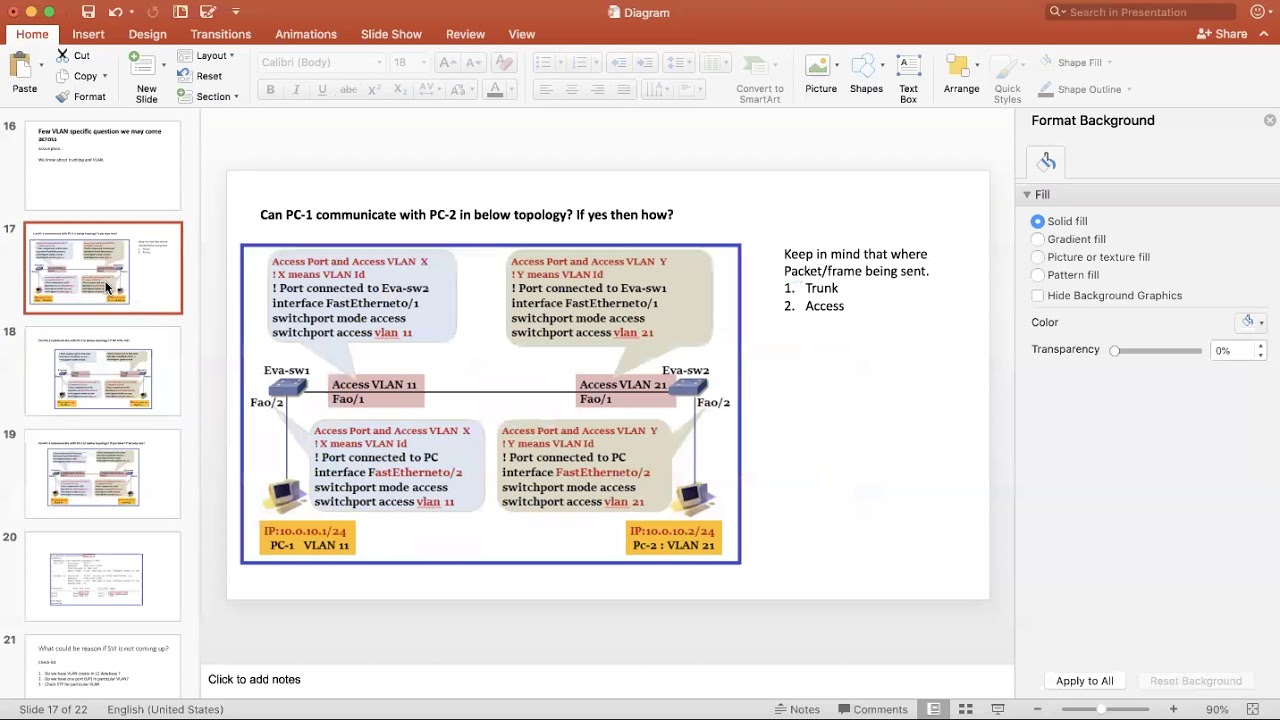The image size is (1280, 720).
Task: Click Apply to All button
Action: point(1085,681)
